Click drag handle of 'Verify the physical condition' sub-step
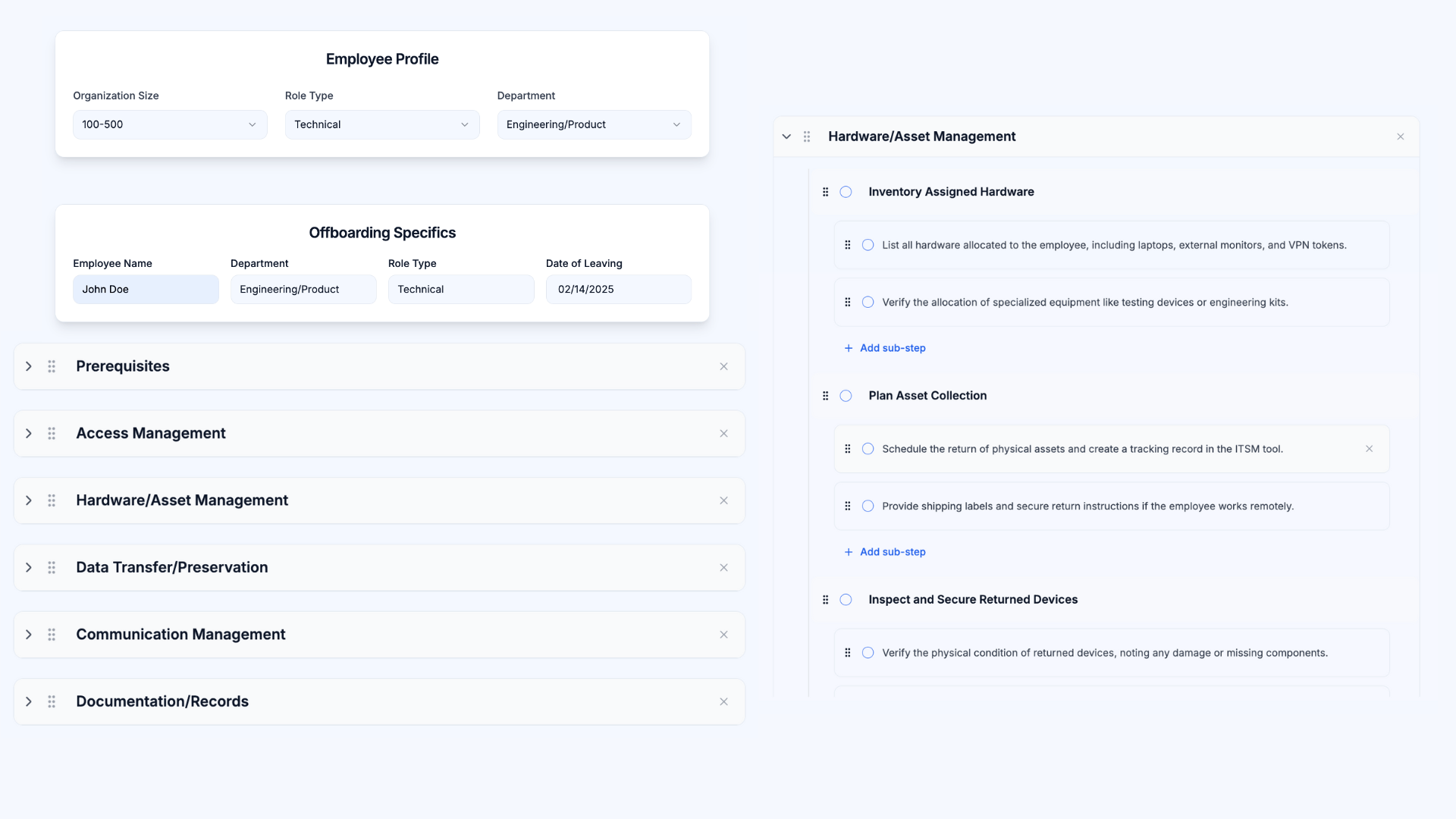This screenshot has width=1456, height=819. click(848, 653)
